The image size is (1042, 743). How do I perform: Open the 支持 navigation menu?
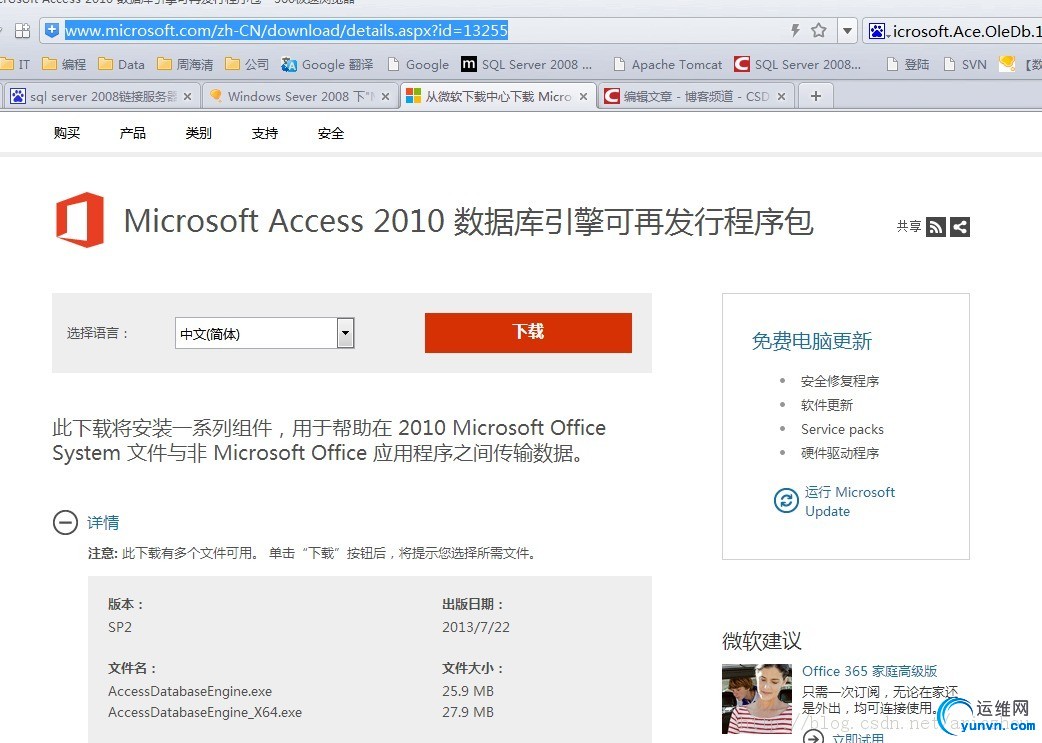264,133
